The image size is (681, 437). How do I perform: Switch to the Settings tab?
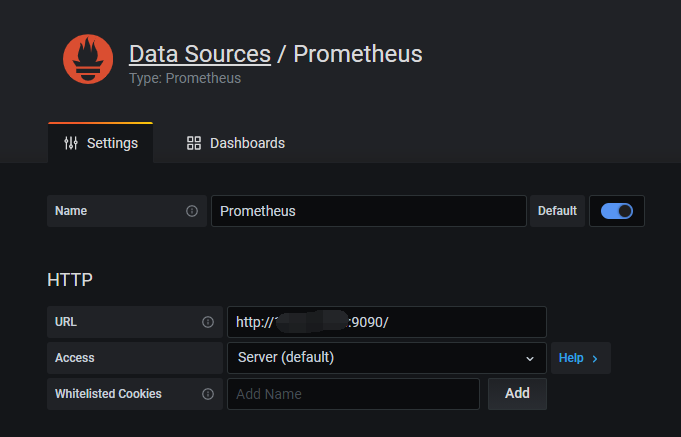click(100, 143)
